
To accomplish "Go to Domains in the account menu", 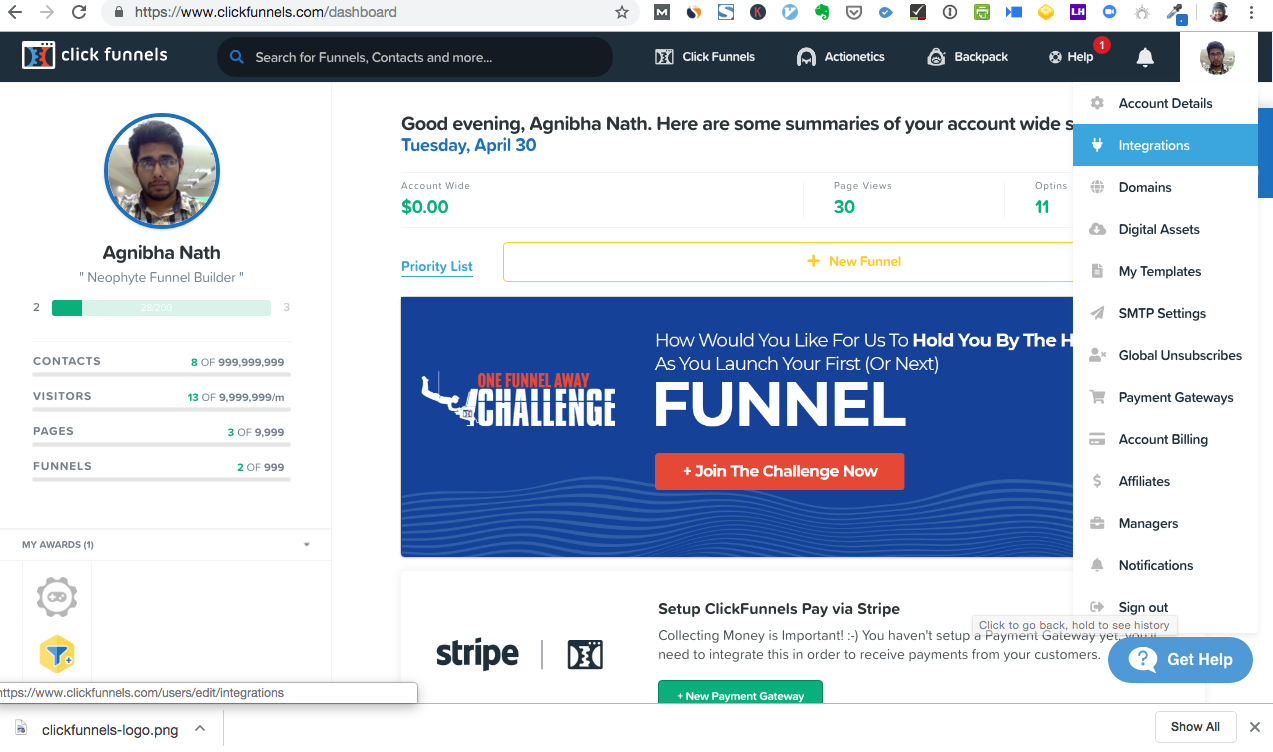I will tap(1165, 187).
